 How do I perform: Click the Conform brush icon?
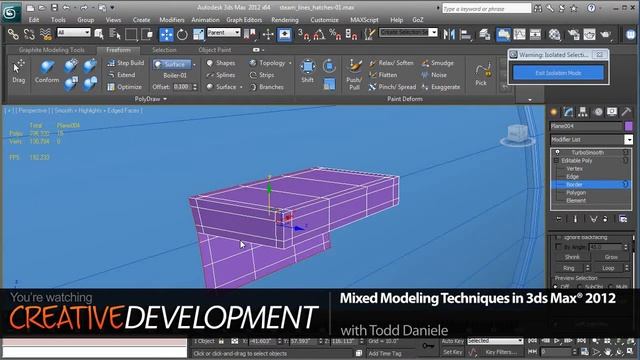[47, 72]
